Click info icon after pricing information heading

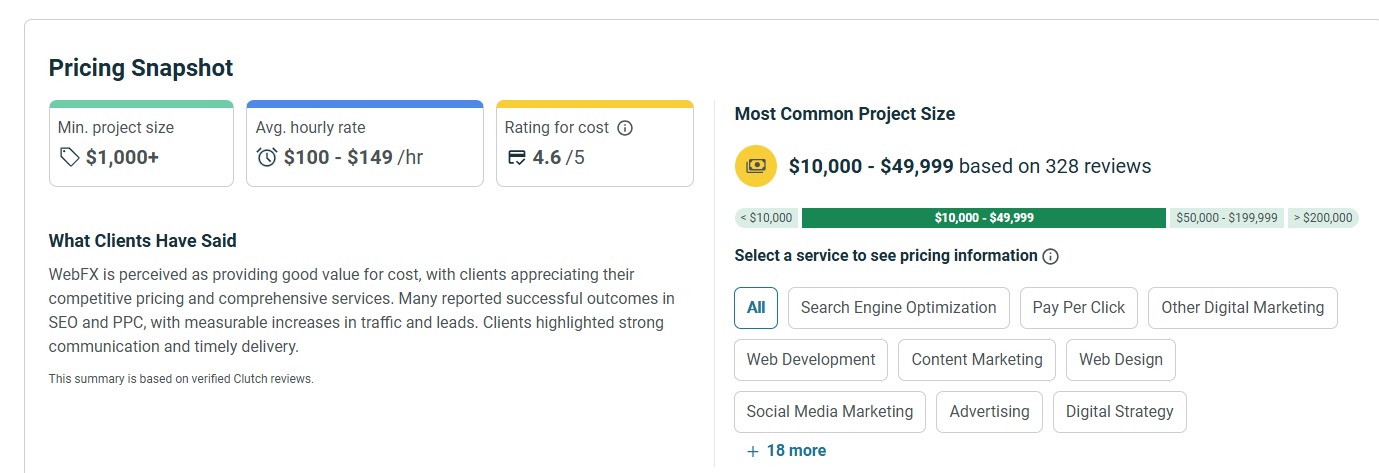1050,256
